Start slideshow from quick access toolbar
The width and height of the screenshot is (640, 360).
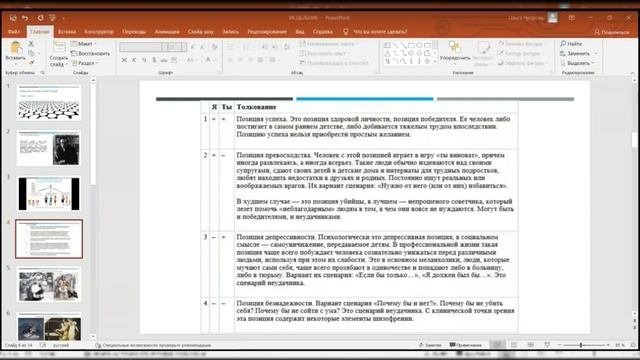(52, 18)
